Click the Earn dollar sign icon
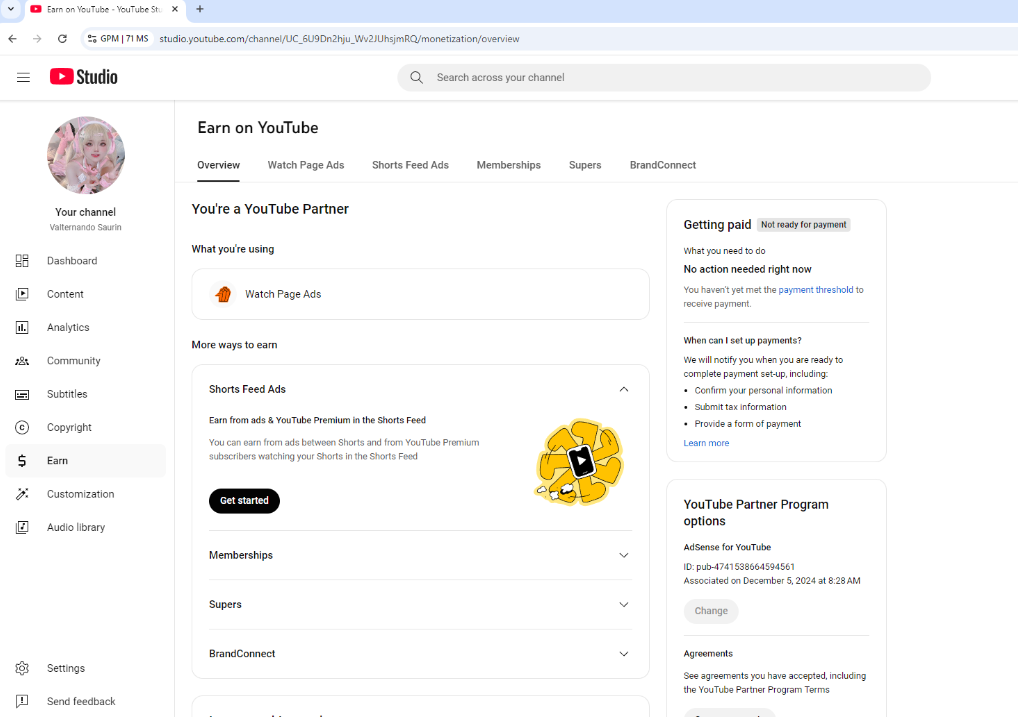This screenshot has width=1018, height=717. 22,460
